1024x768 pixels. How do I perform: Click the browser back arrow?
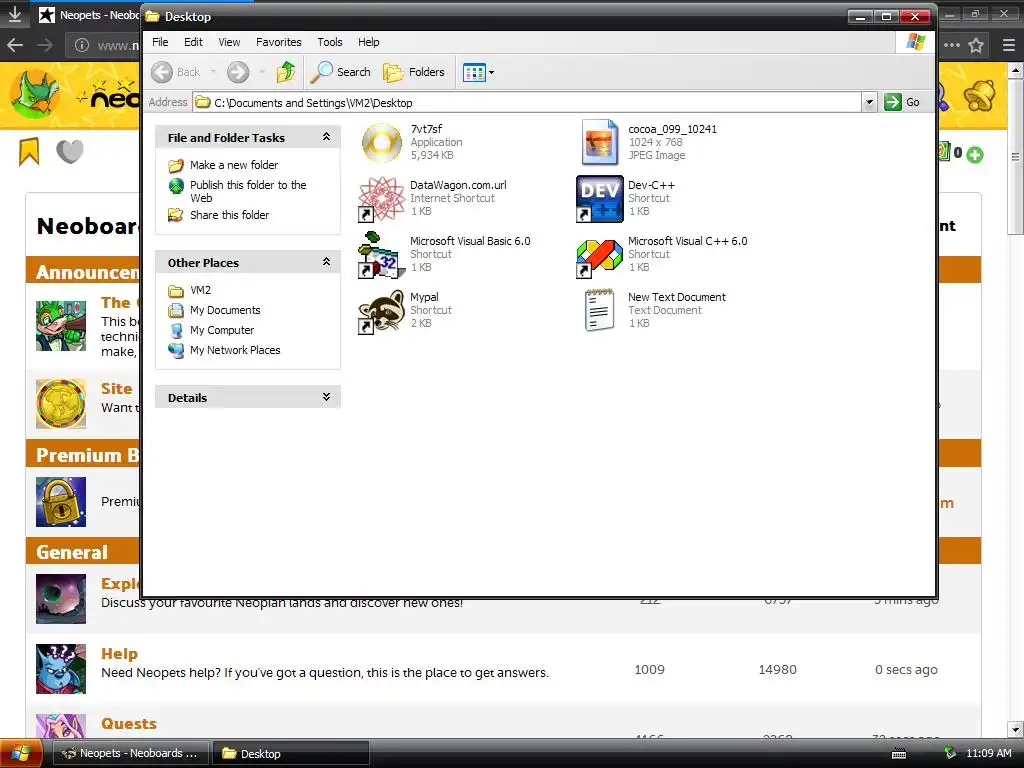(15, 45)
